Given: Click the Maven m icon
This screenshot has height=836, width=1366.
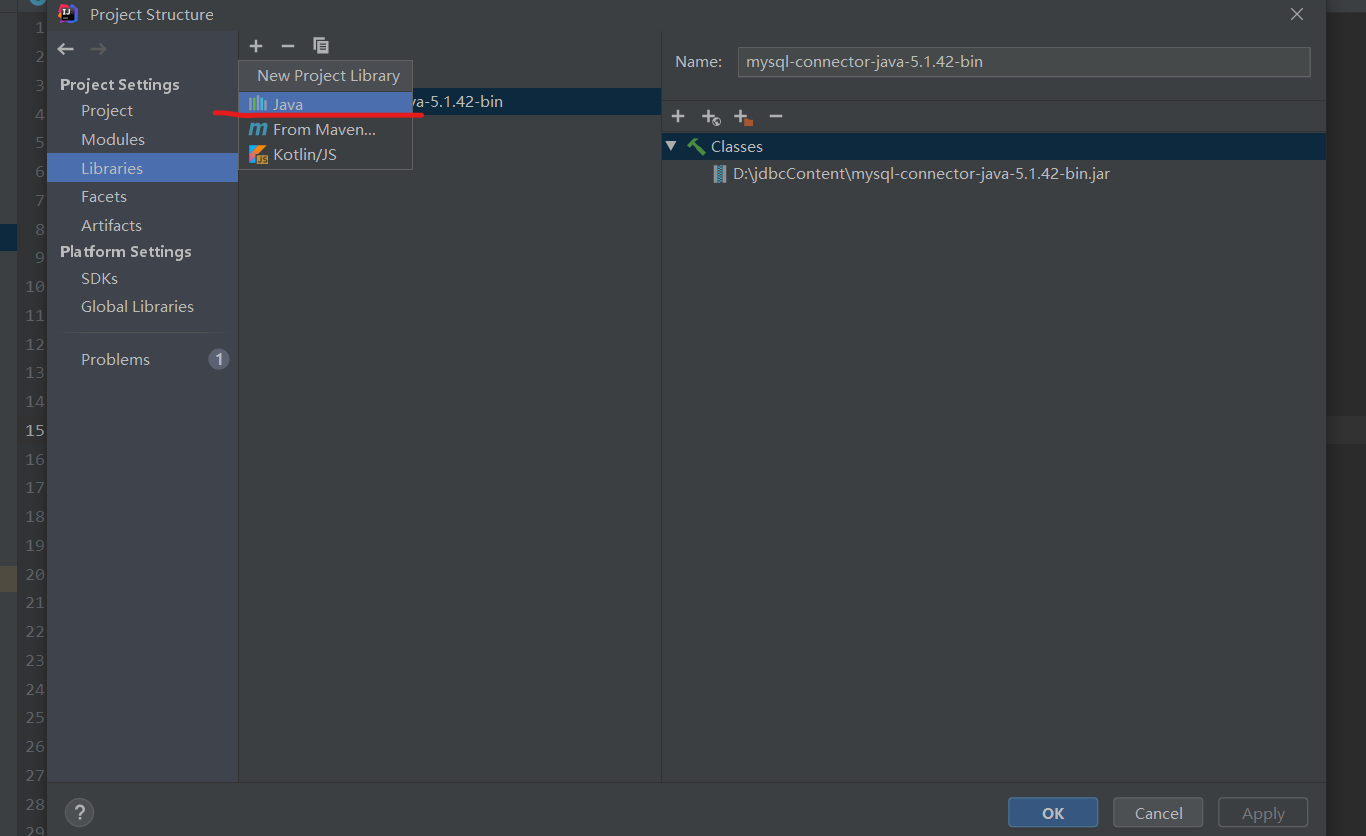Looking at the screenshot, I should click(x=258, y=129).
